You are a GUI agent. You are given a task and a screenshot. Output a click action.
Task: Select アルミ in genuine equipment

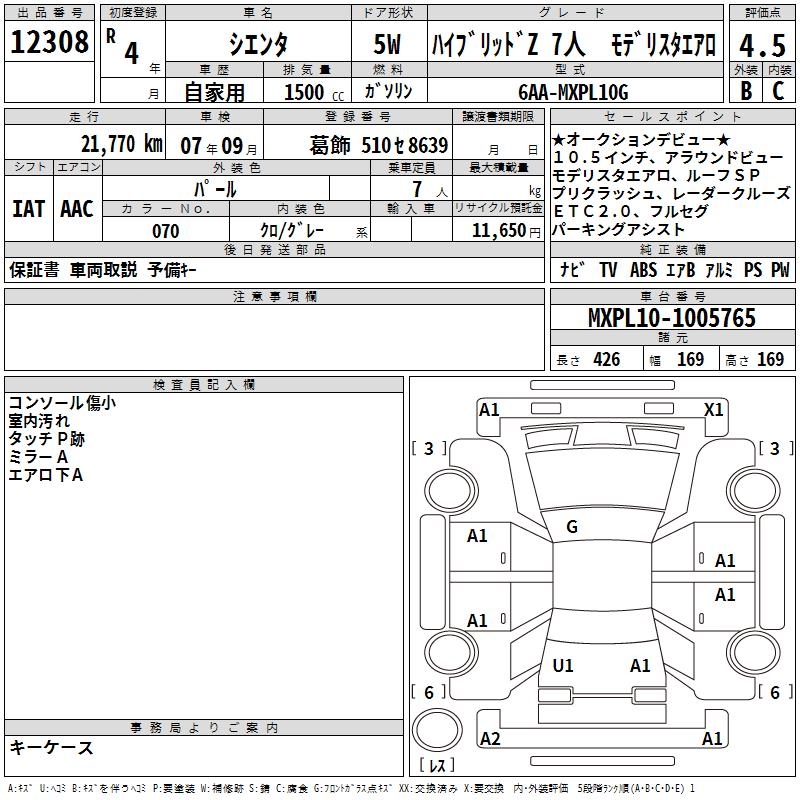tap(719, 269)
